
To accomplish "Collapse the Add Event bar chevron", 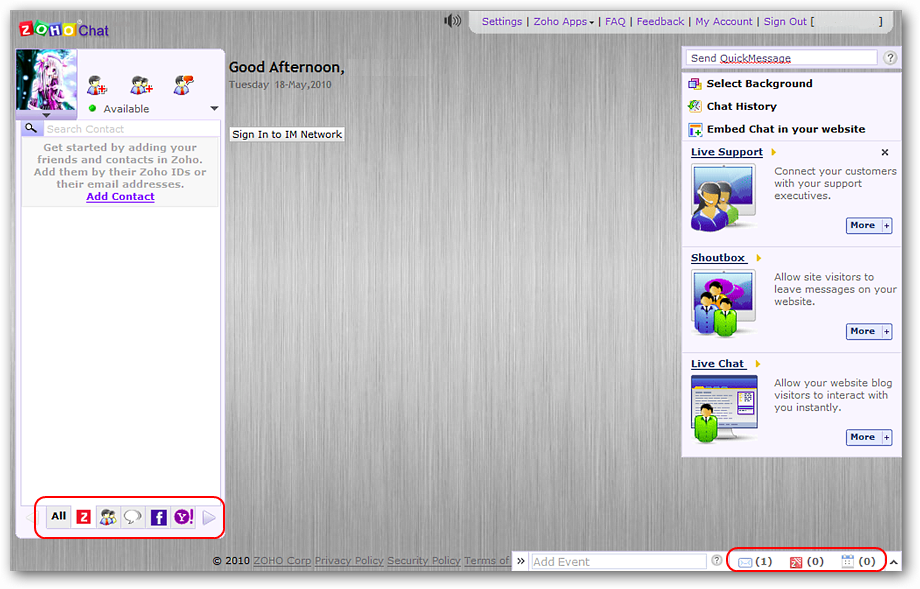I will 520,561.
